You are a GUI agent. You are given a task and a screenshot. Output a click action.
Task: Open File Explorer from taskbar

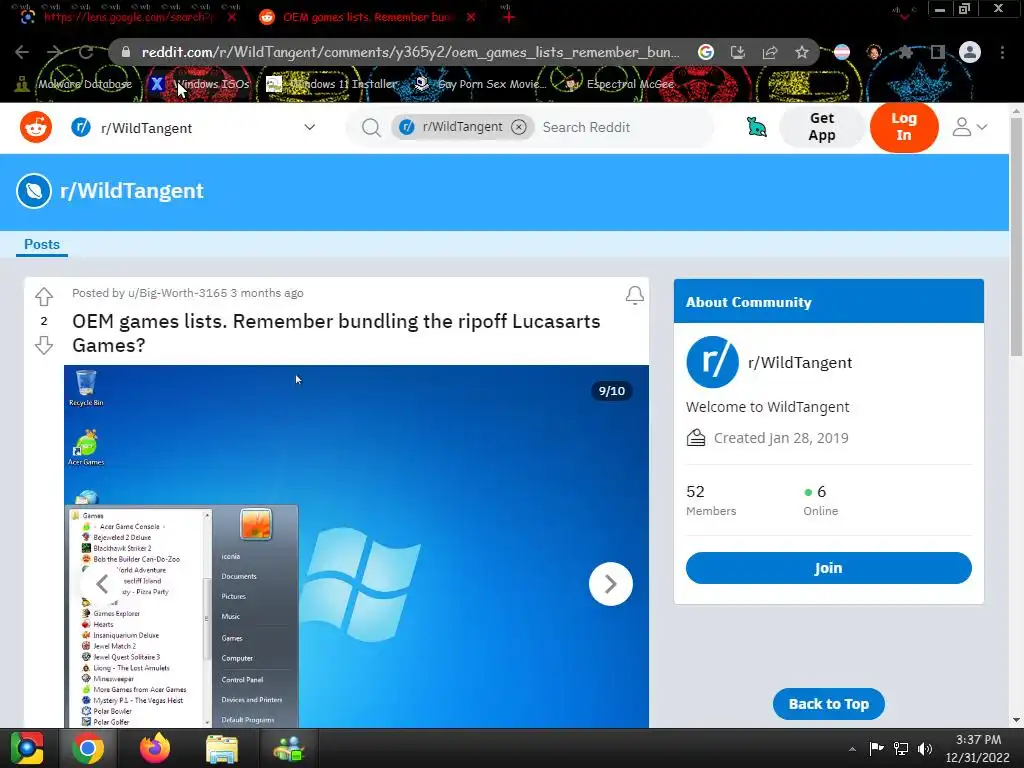tap(221, 748)
